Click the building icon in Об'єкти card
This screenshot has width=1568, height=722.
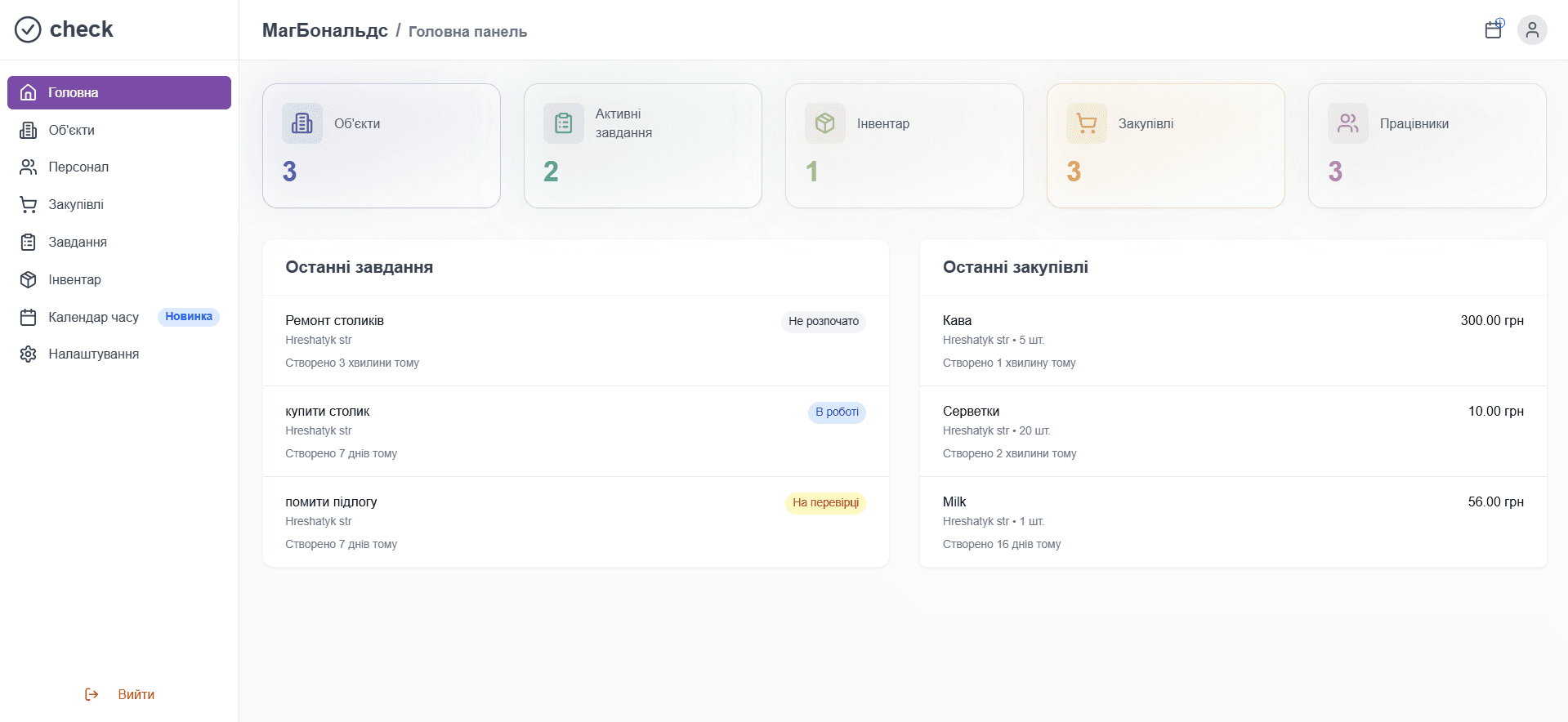point(302,123)
